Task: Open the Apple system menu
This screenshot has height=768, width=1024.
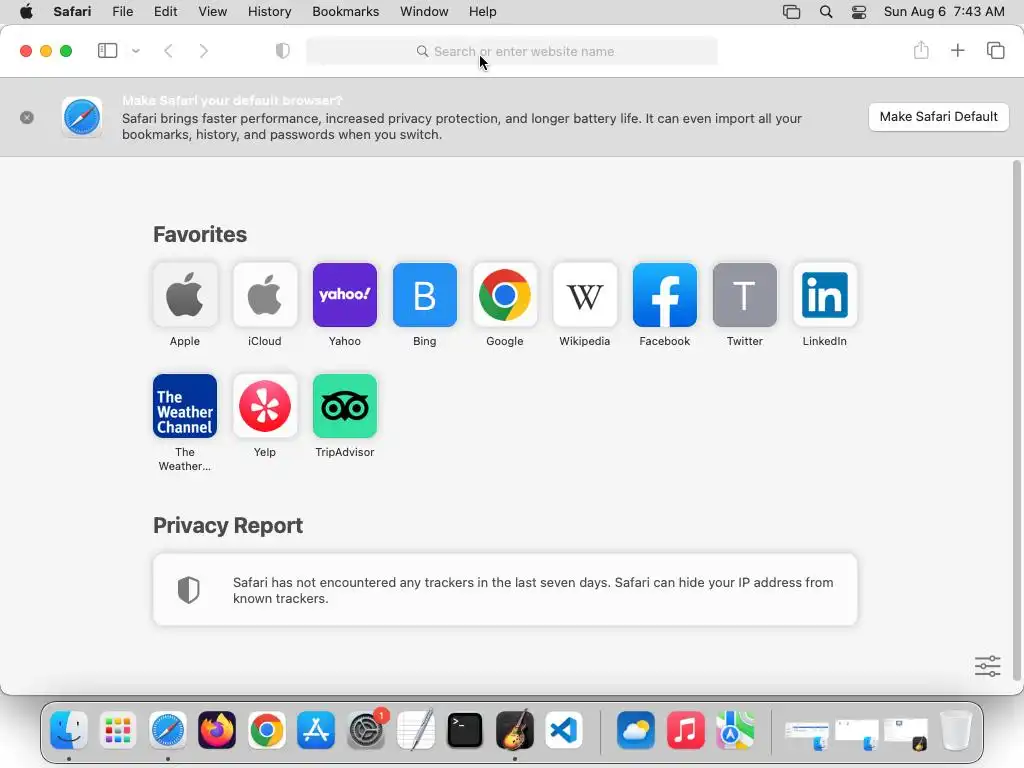Action: (x=26, y=12)
